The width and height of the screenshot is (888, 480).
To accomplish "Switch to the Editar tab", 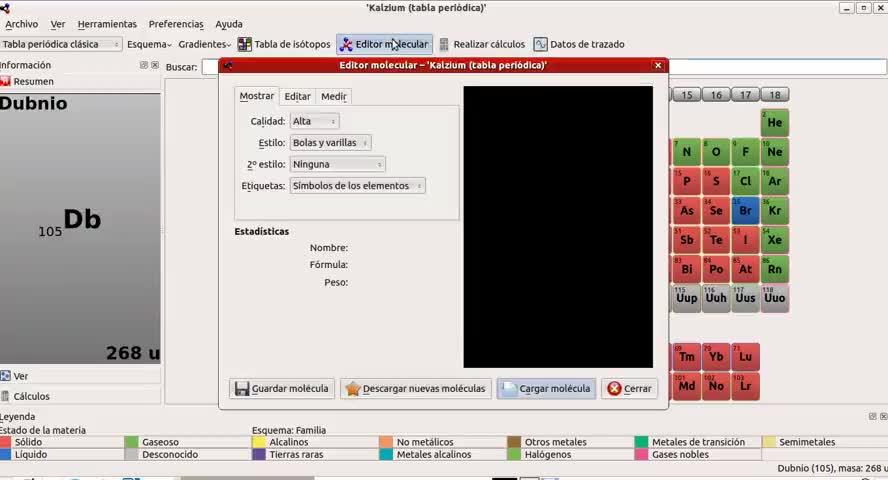I will click(297, 97).
